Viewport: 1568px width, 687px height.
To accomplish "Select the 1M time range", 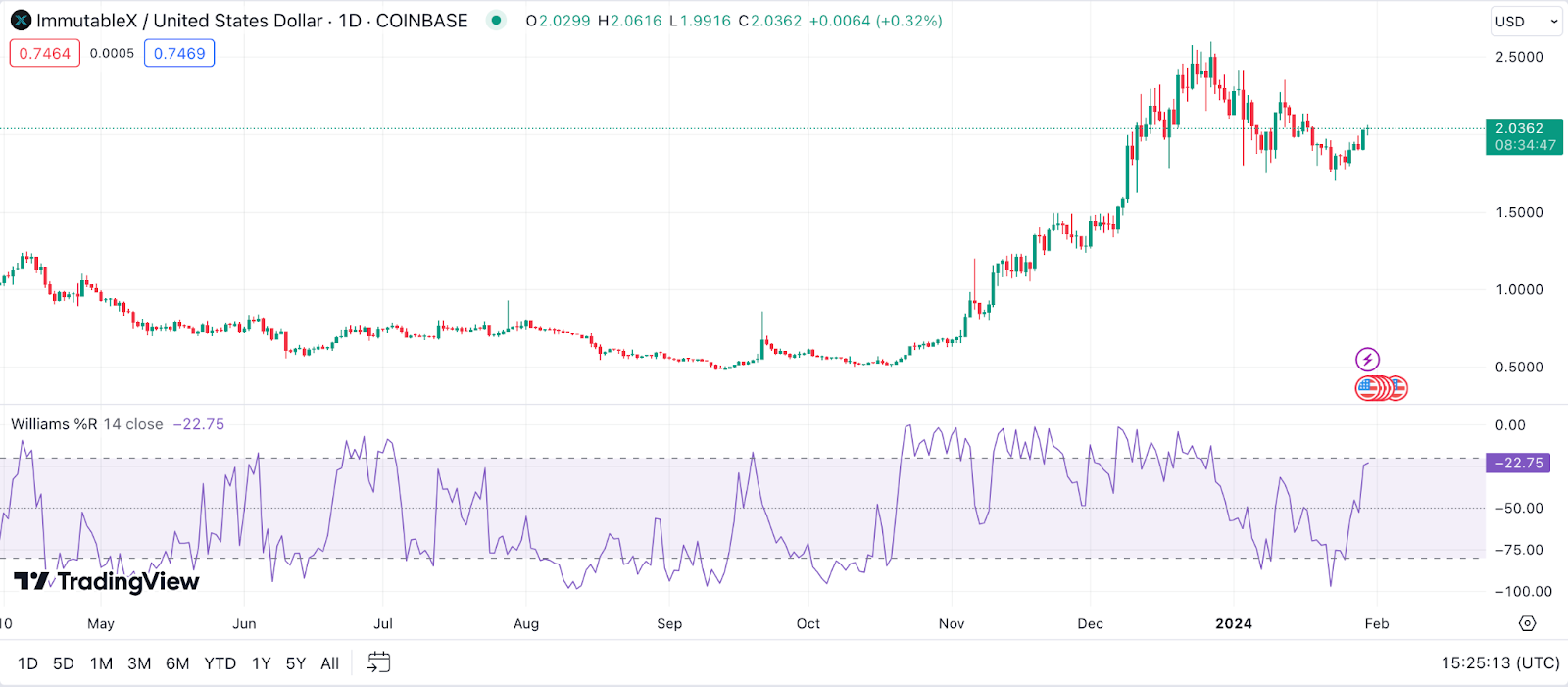I will point(101,663).
